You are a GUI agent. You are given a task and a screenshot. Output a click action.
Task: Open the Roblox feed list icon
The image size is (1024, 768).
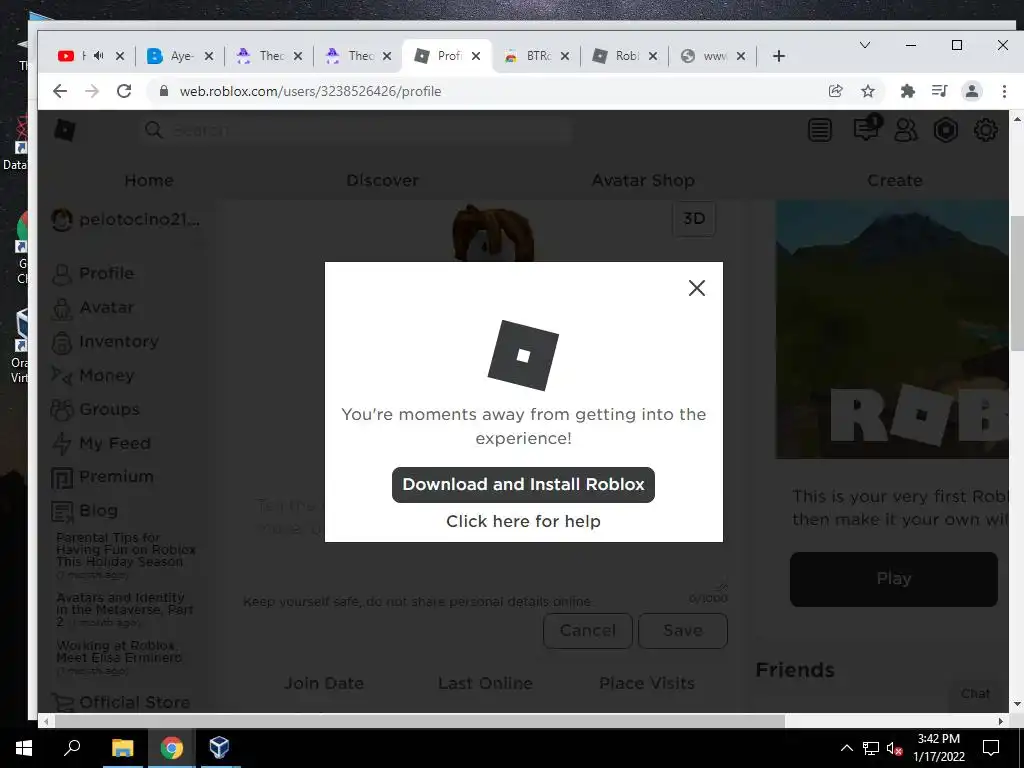pos(820,131)
